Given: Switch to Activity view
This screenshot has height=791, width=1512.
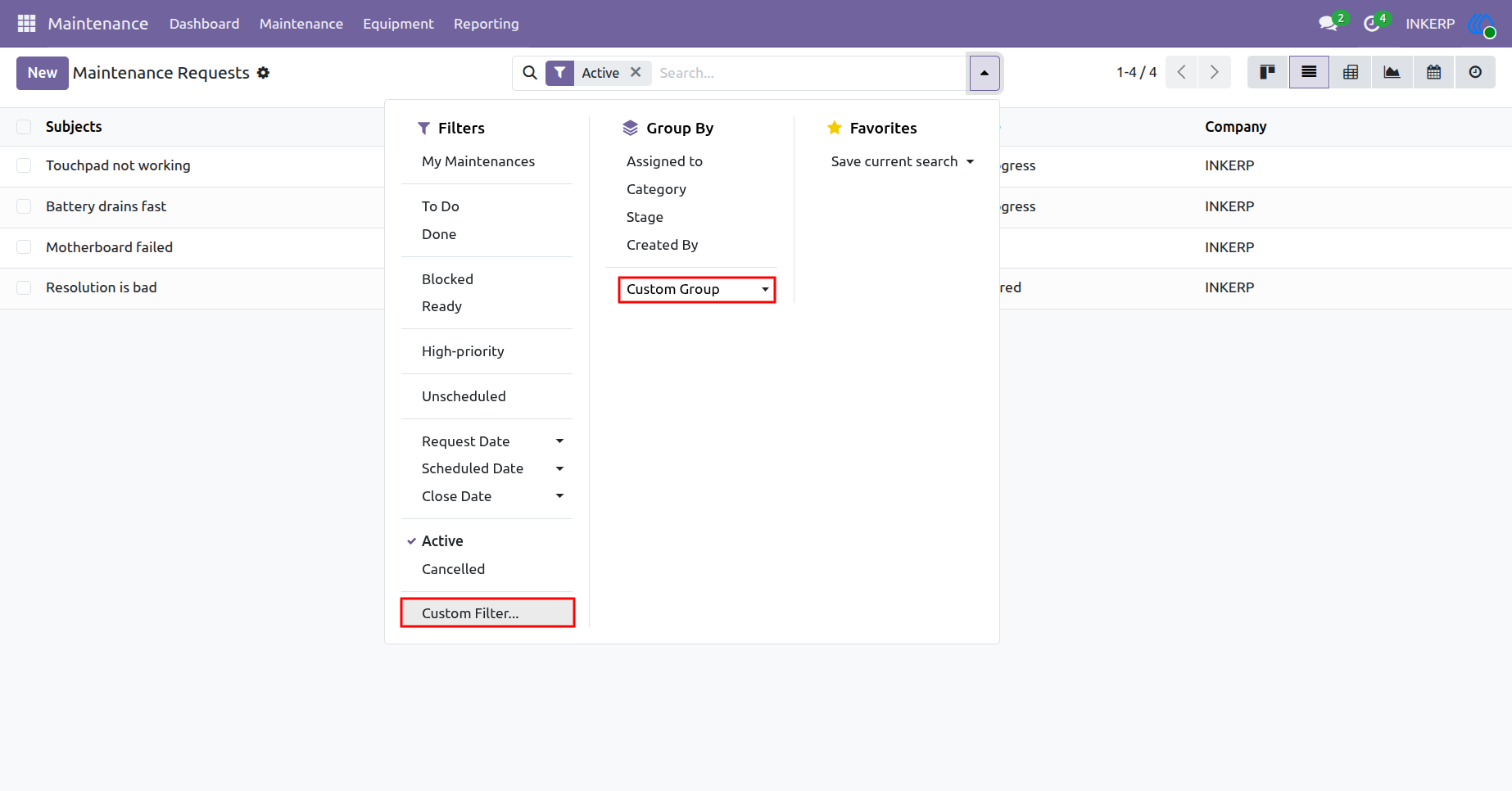Looking at the screenshot, I should pyautogui.click(x=1475, y=72).
